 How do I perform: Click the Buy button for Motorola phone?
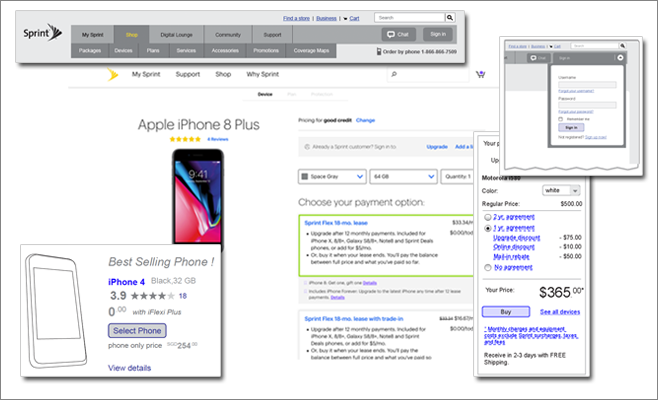tap(504, 312)
